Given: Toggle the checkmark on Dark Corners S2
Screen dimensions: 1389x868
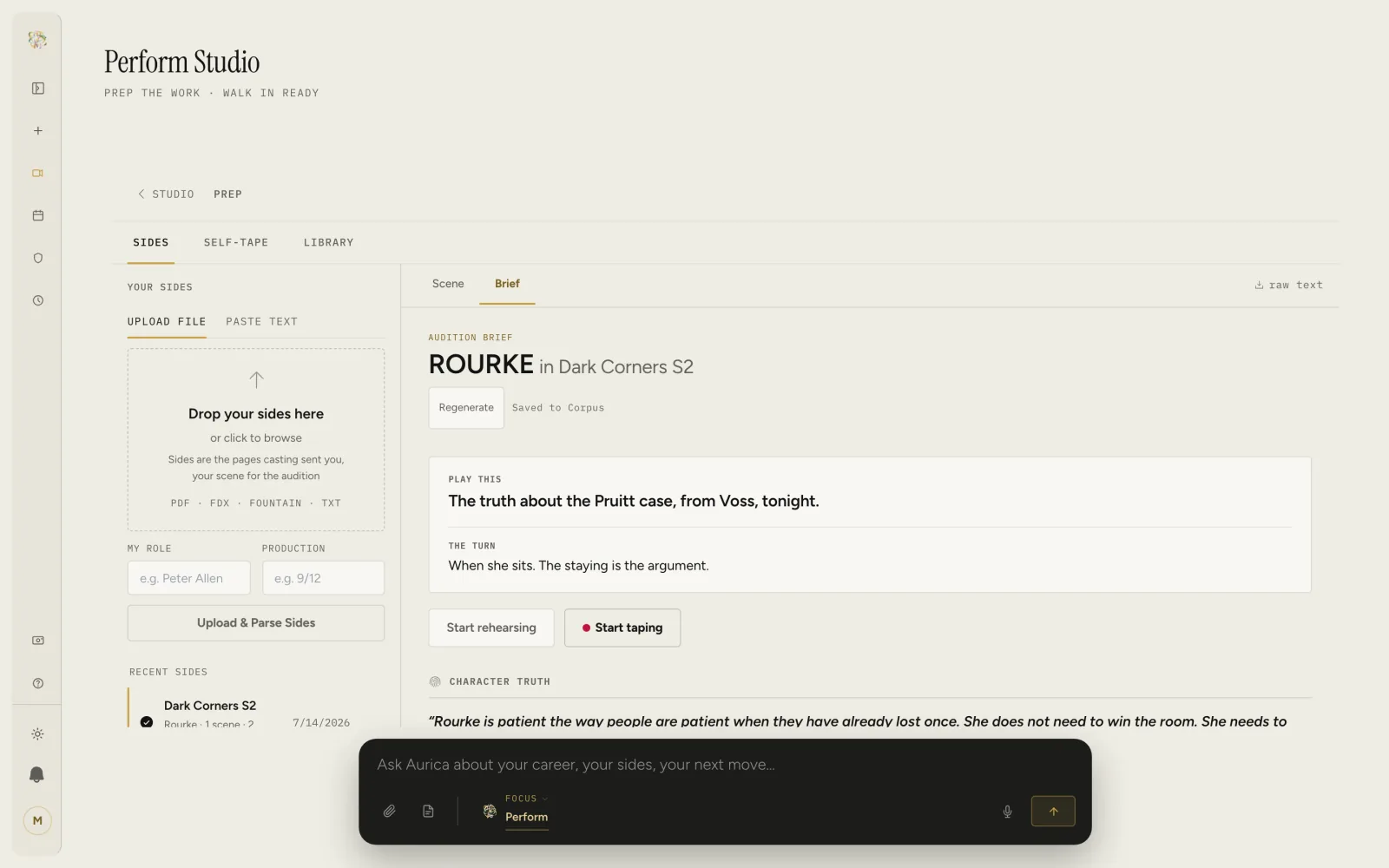Looking at the screenshot, I should pyautogui.click(x=147, y=722).
